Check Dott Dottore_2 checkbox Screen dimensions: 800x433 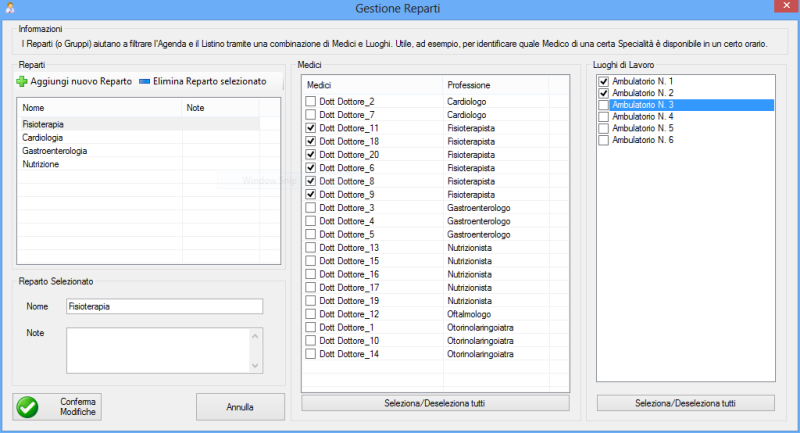(311, 101)
